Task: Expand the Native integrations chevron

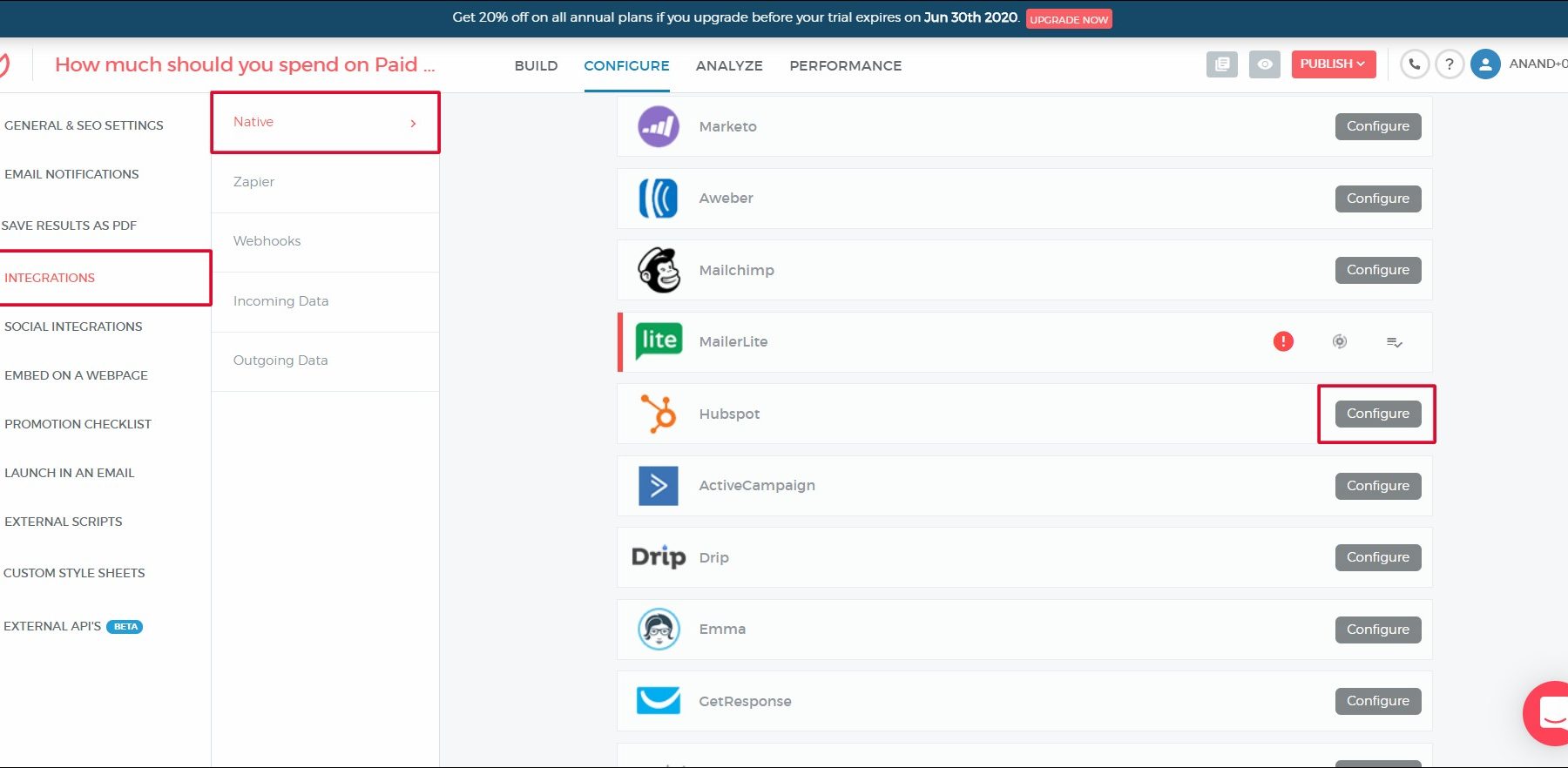Action: [413, 124]
